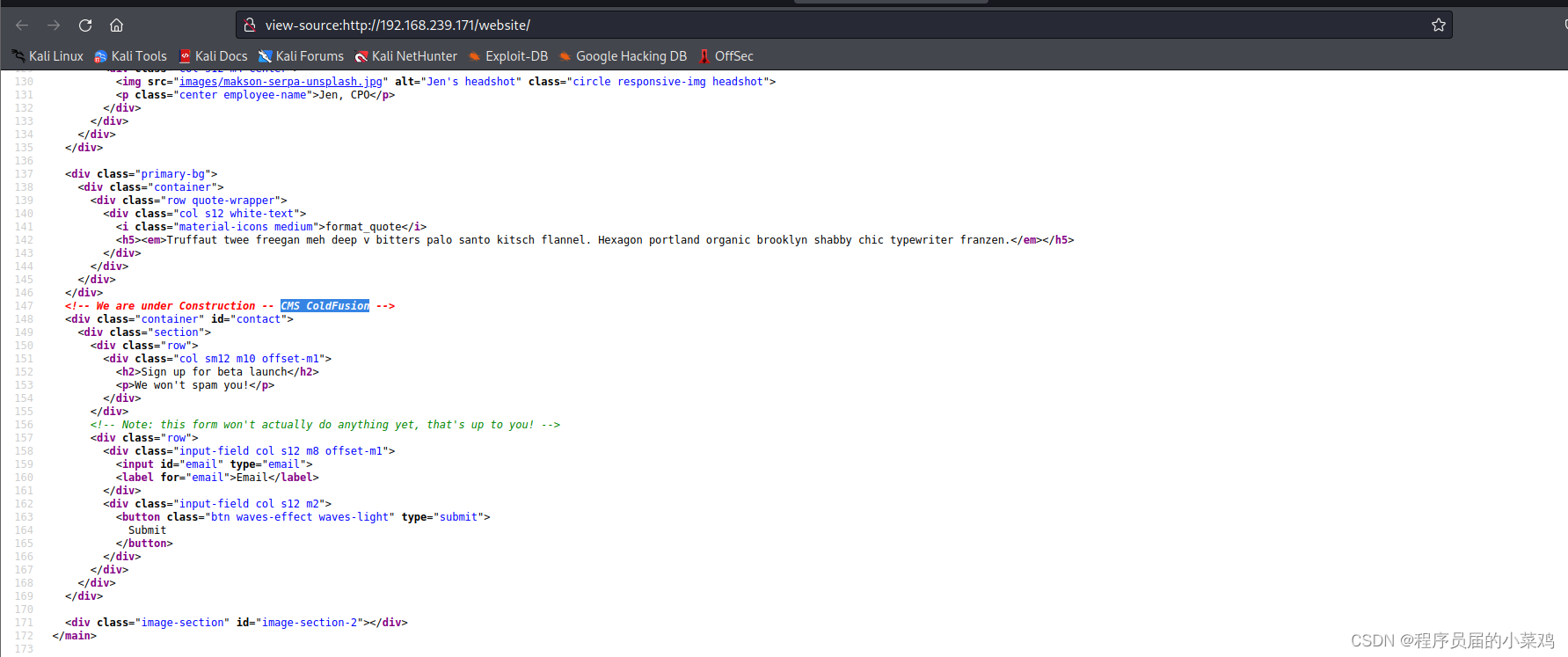Click the 'Jen, CPO' employee-name line
1568x657 pixels.
[x=255, y=95]
